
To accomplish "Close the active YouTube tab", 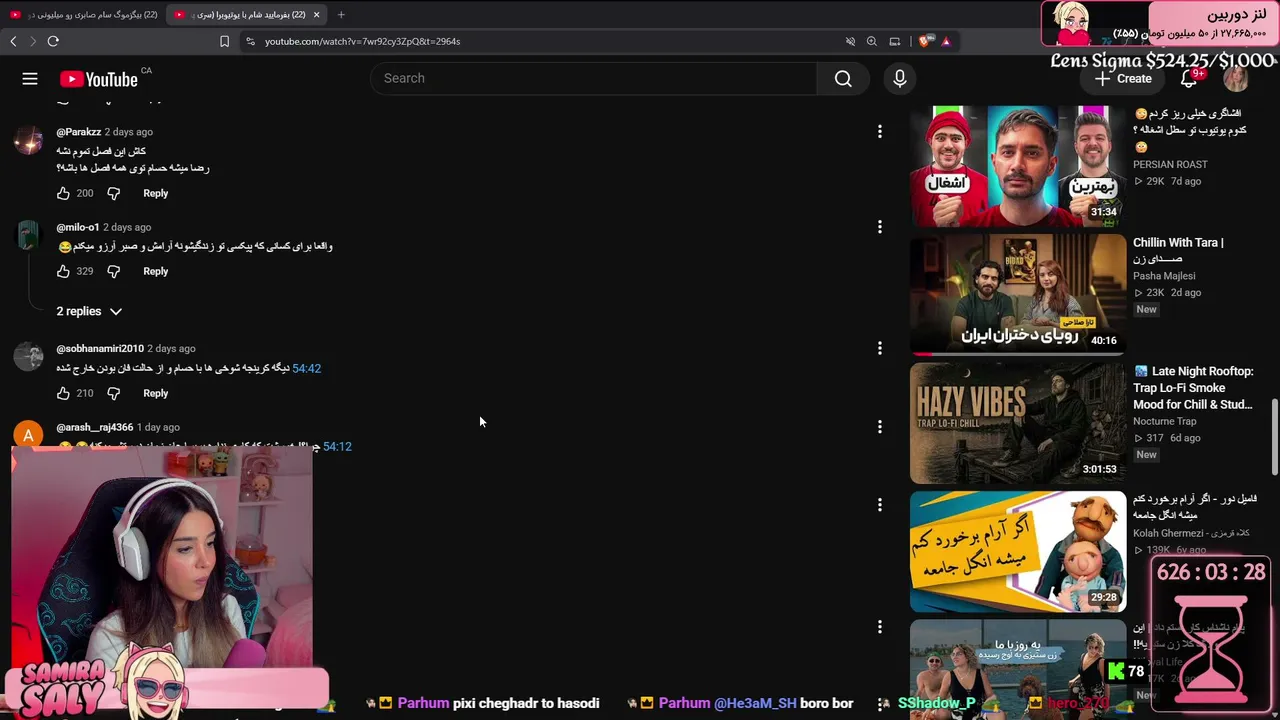I will click(316, 14).
